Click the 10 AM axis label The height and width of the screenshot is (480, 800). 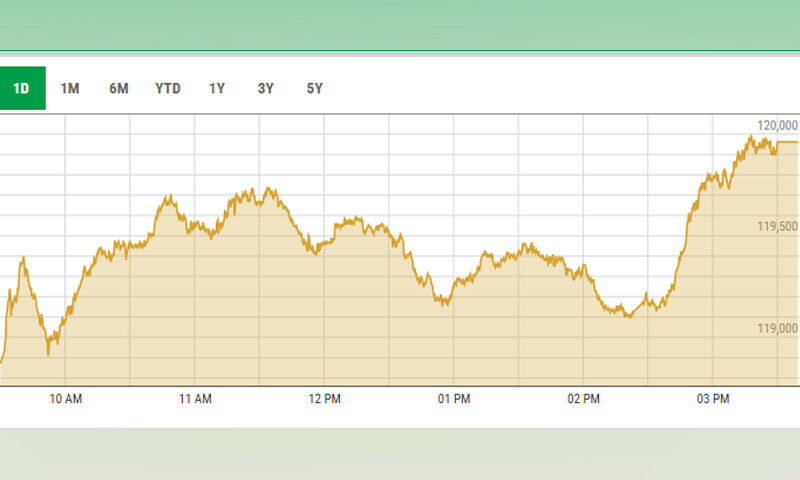[65, 400]
